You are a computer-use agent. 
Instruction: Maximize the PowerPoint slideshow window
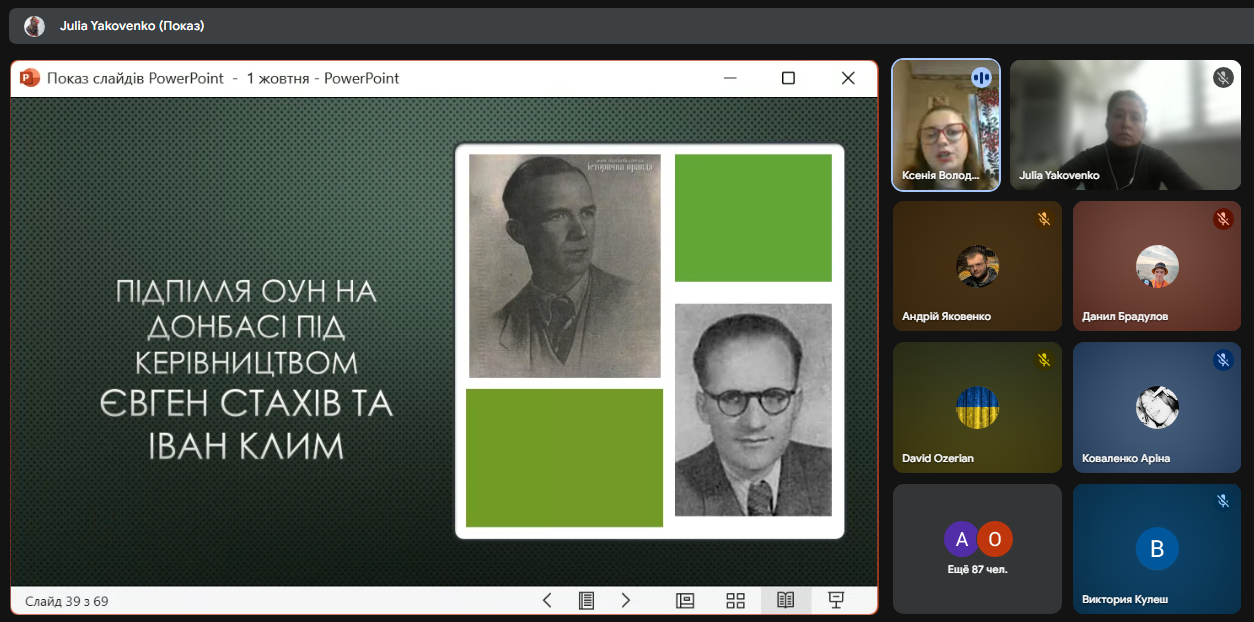[788, 78]
